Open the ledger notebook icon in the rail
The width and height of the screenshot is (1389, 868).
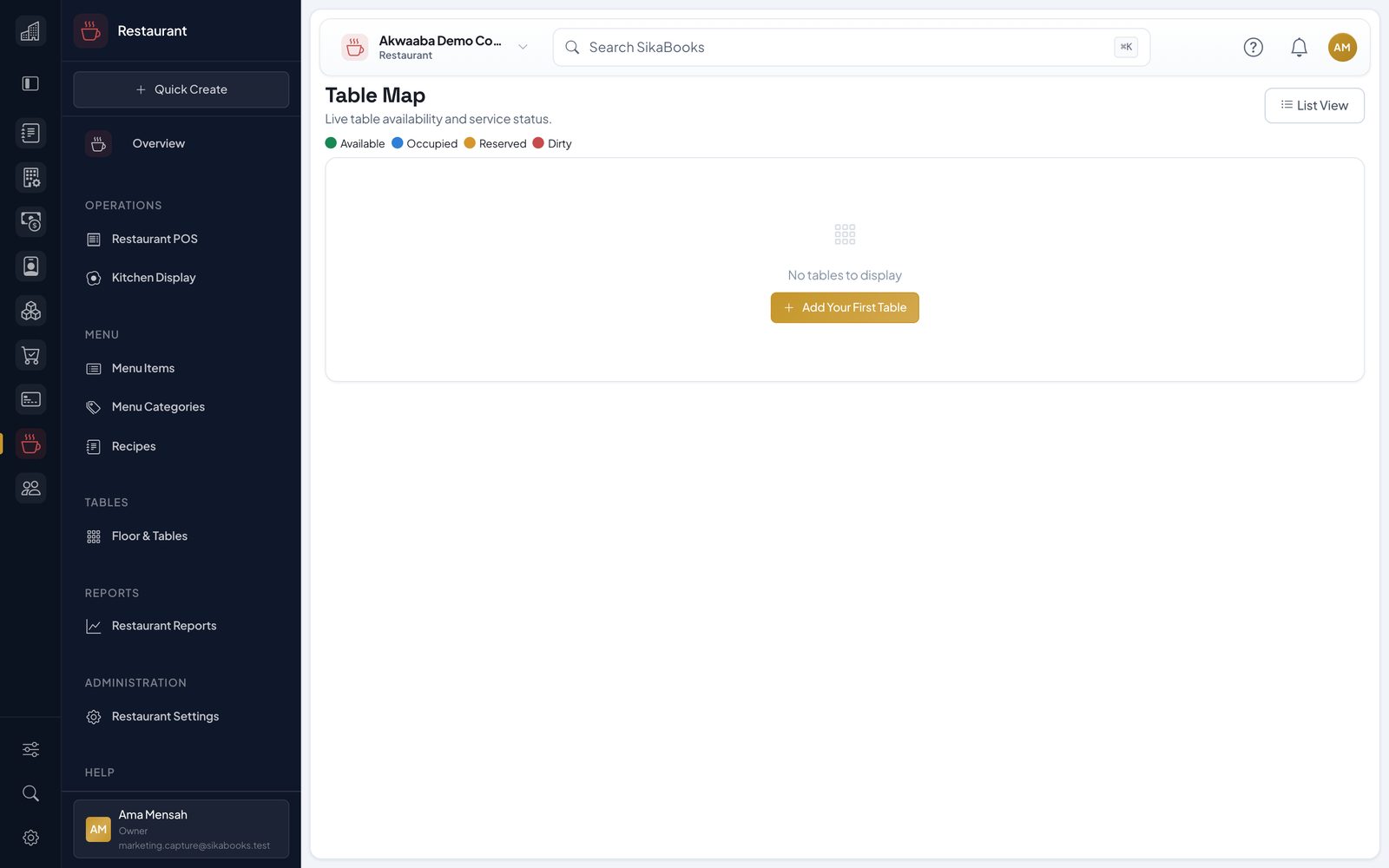click(30, 133)
